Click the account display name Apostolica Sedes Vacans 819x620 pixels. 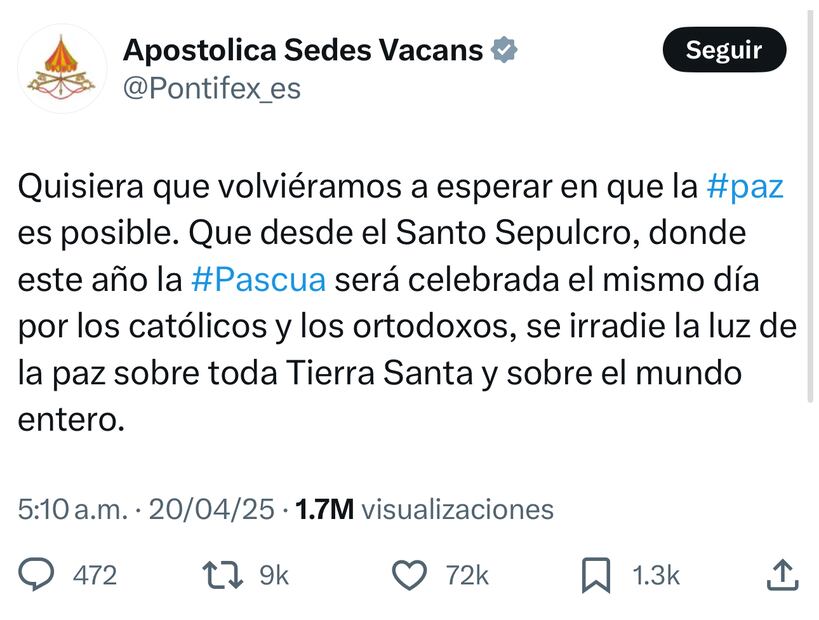[300, 47]
